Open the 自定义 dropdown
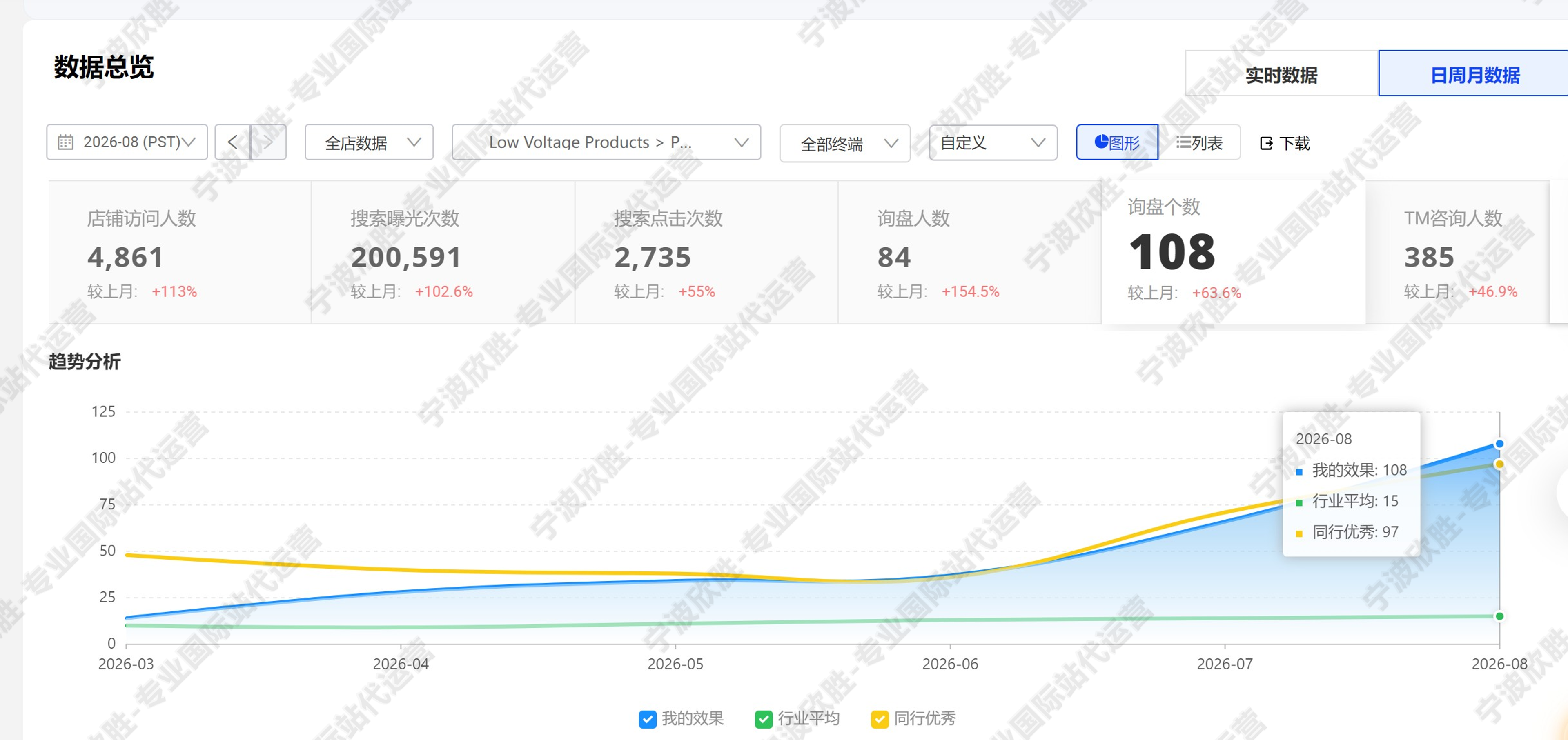Image resolution: width=1568 pixels, height=740 pixels. pyautogui.click(x=993, y=142)
